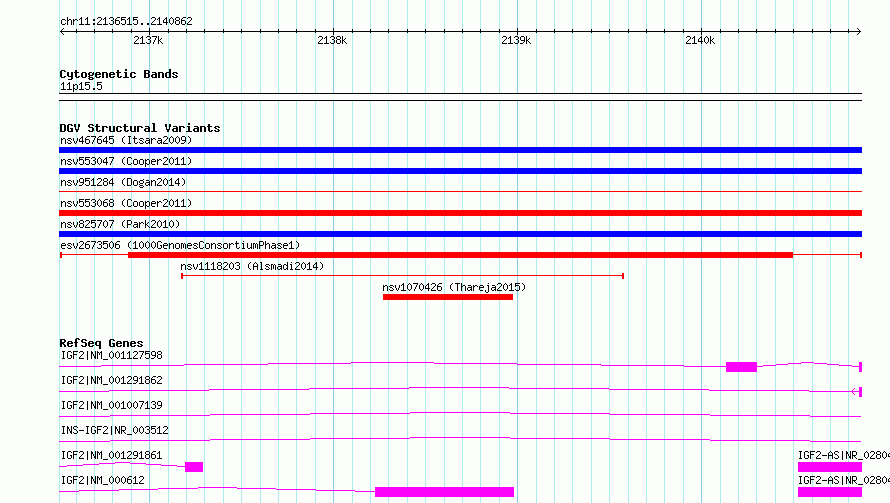Image resolution: width=890 pixels, height=503 pixels.
Task: Click the 2139k ruler position label
Action: (x=516, y=40)
